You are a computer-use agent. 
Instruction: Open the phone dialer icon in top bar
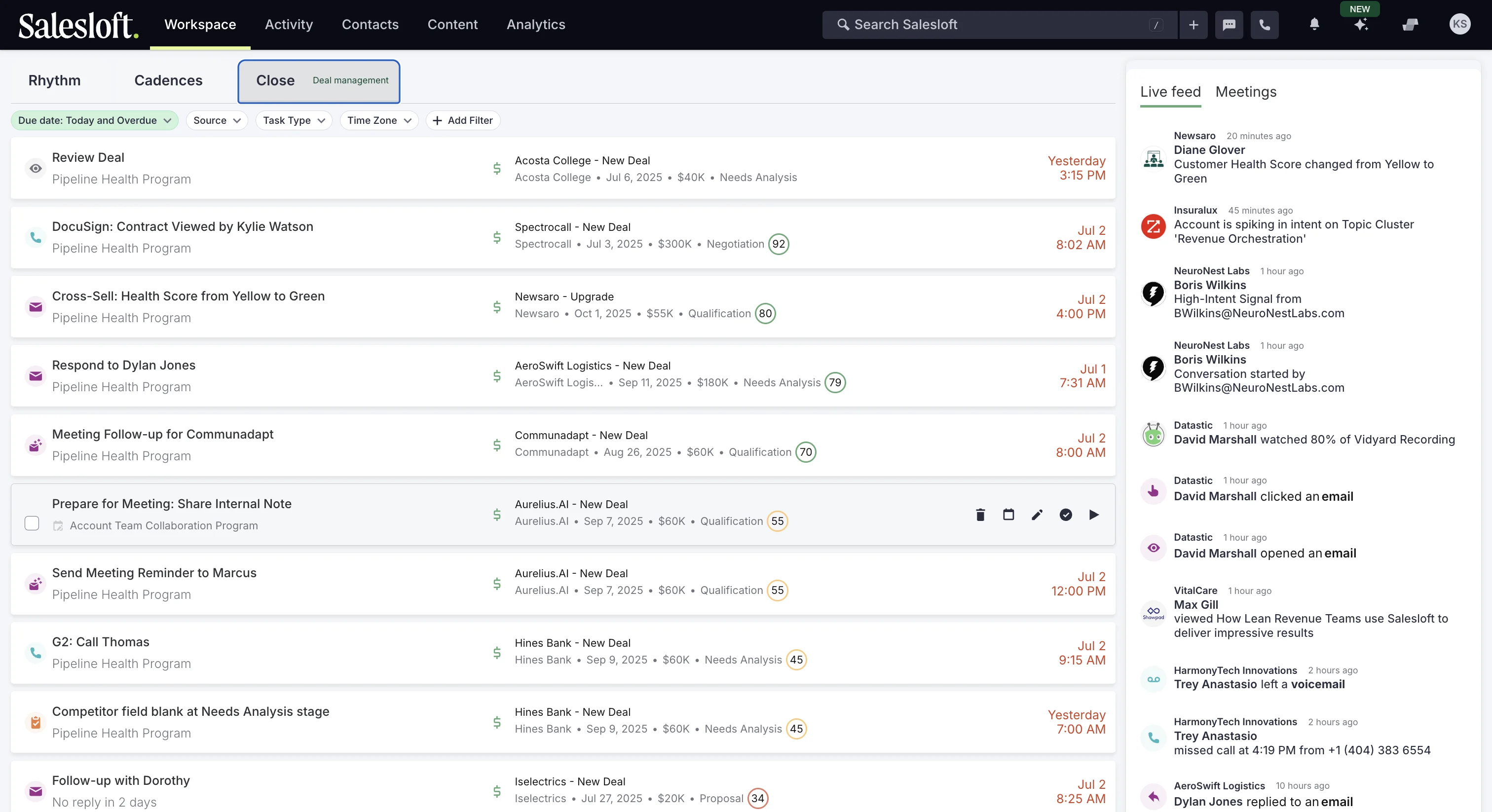click(1265, 25)
